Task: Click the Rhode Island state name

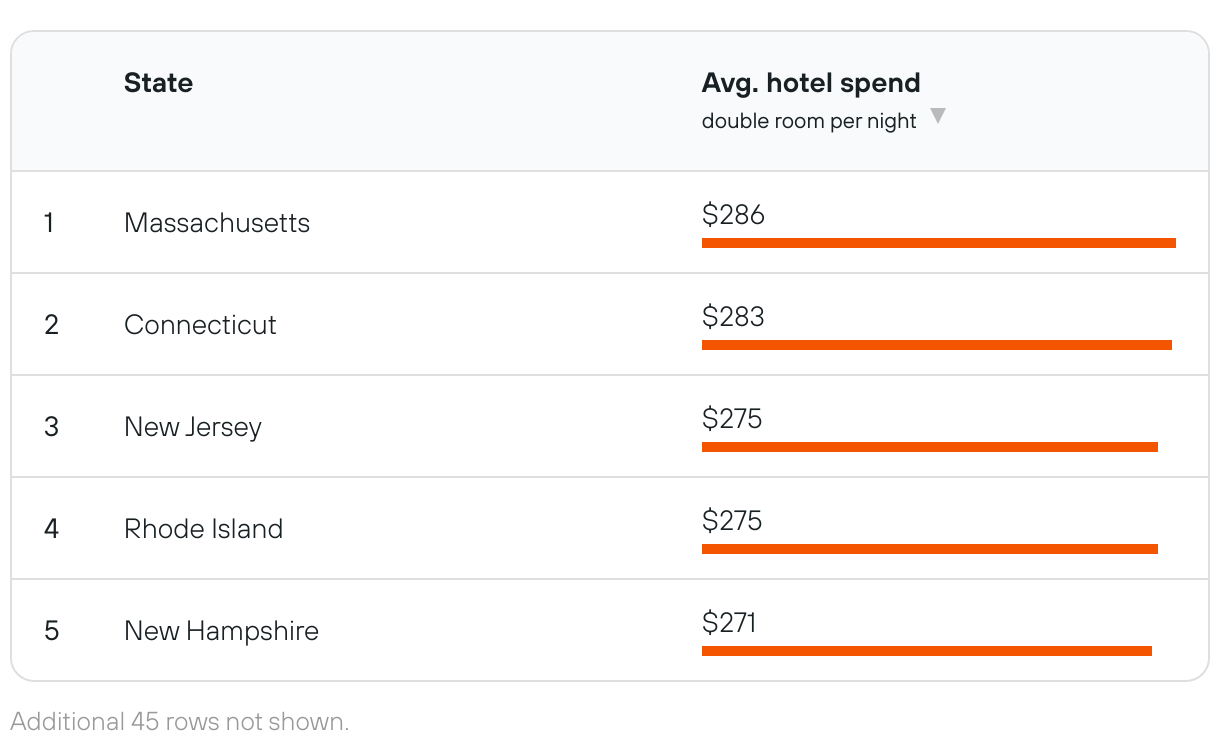Action: pos(203,529)
